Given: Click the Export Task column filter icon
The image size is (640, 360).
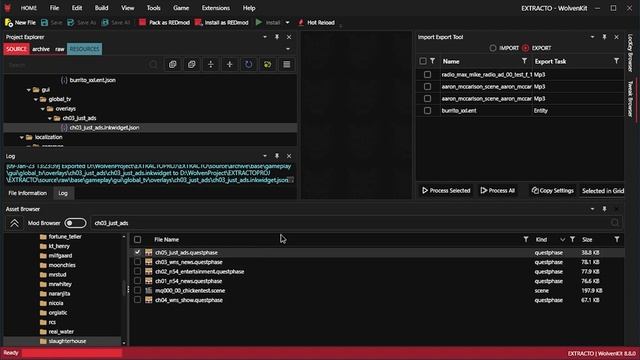Looking at the screenshot, I should [616, 61].
